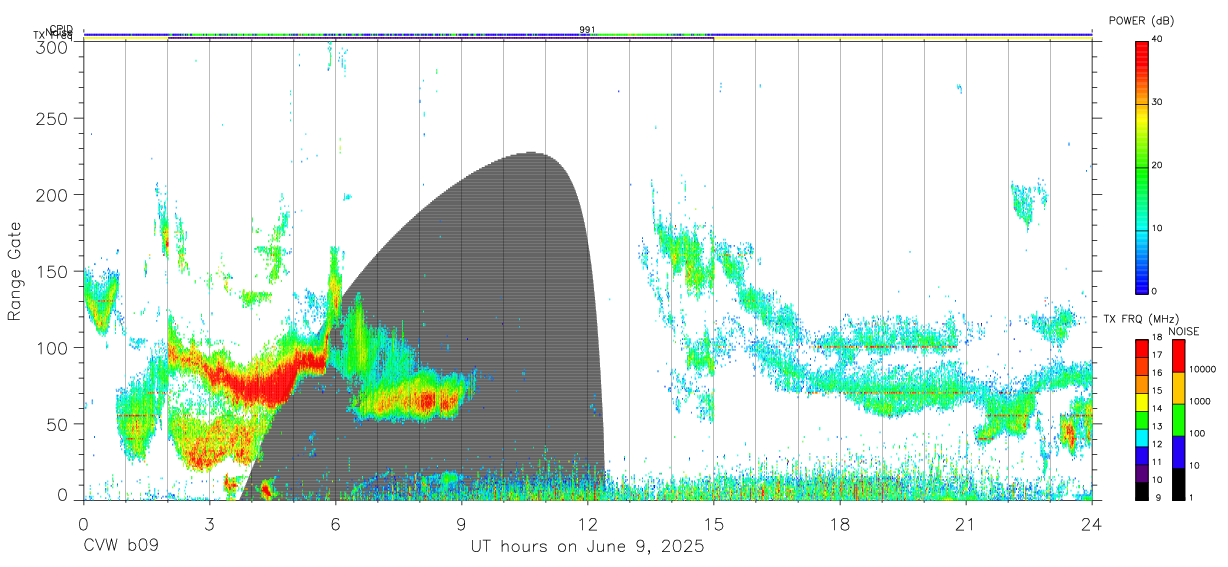
Task: Click the 14 MHz TX frequency label
Action: (1158, 408)
